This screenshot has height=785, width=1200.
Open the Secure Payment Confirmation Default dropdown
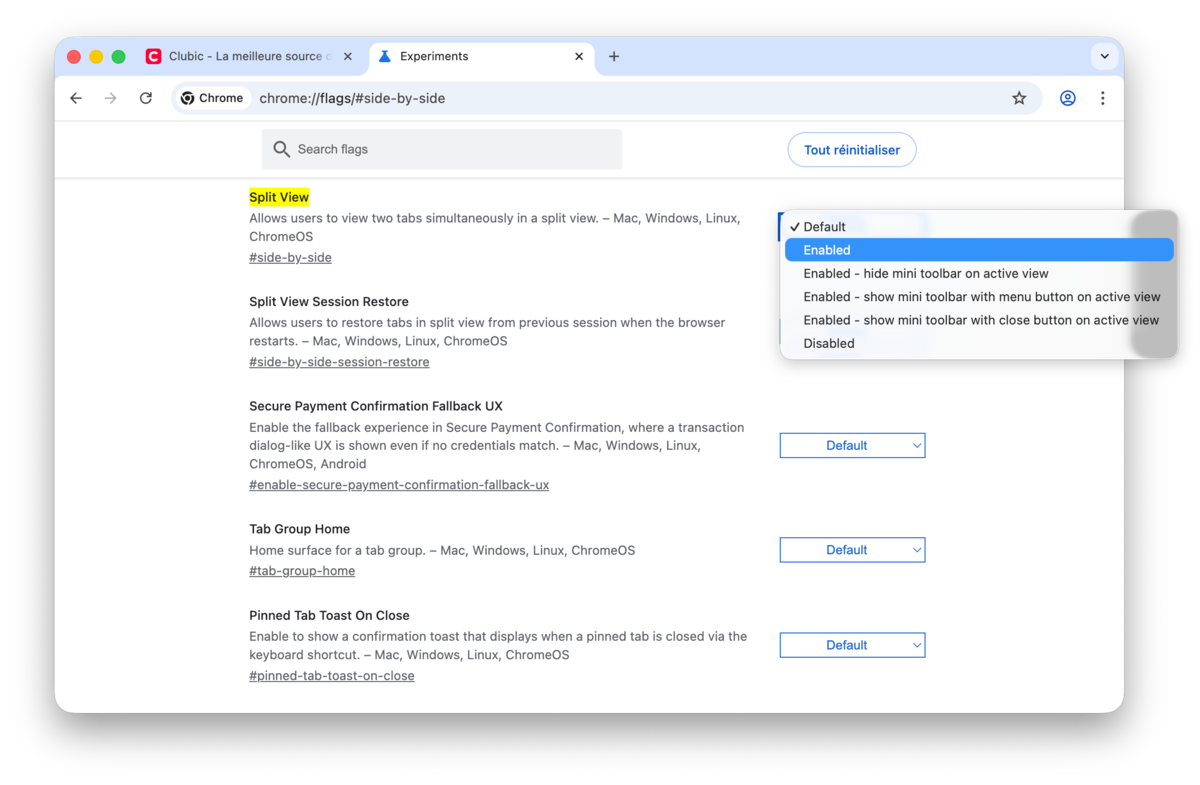pyautogui.click(x=852, y=445)
